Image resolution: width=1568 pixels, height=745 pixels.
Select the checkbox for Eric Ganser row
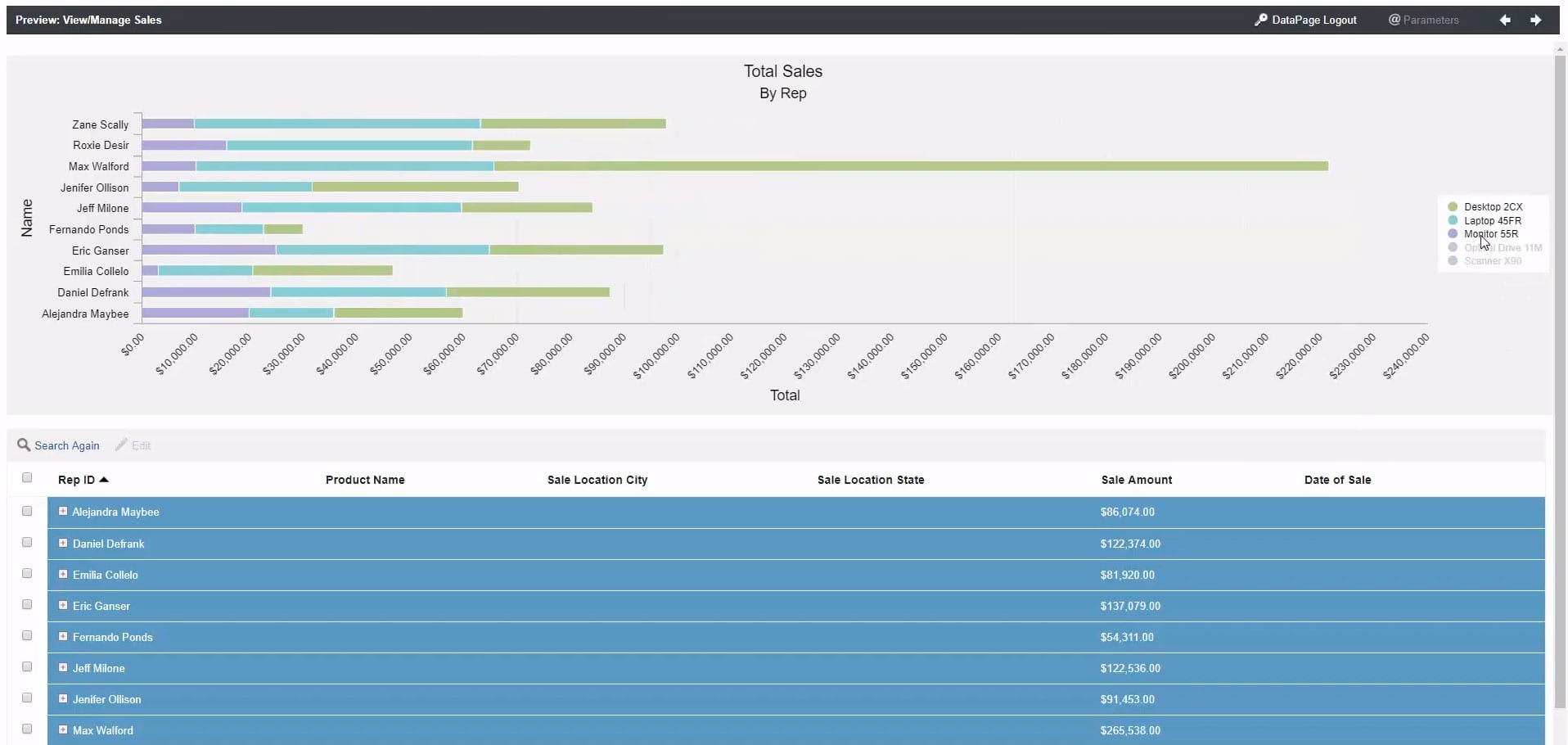27,605
